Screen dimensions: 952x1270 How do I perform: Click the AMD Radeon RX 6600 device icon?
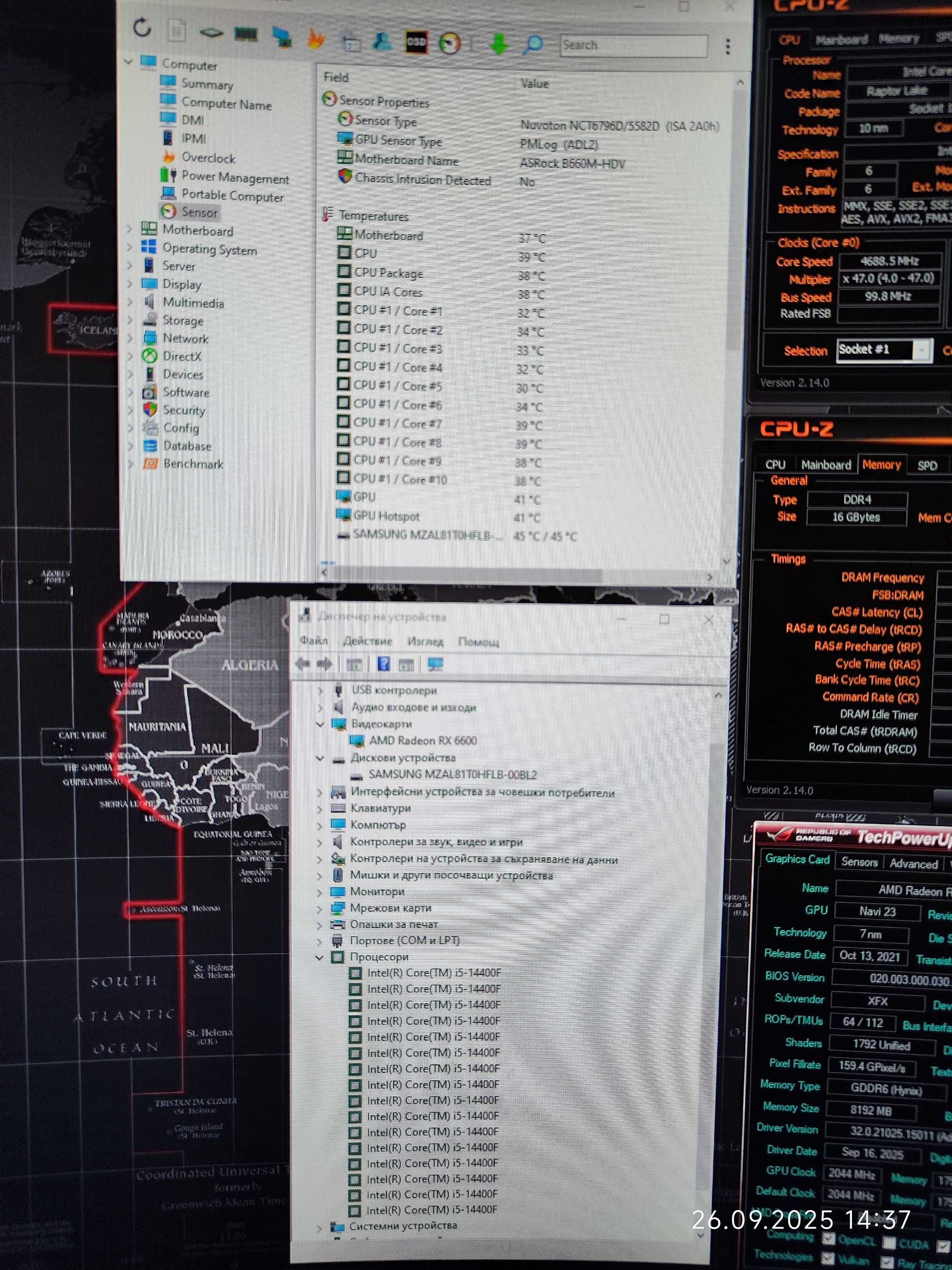click(357, 741)
